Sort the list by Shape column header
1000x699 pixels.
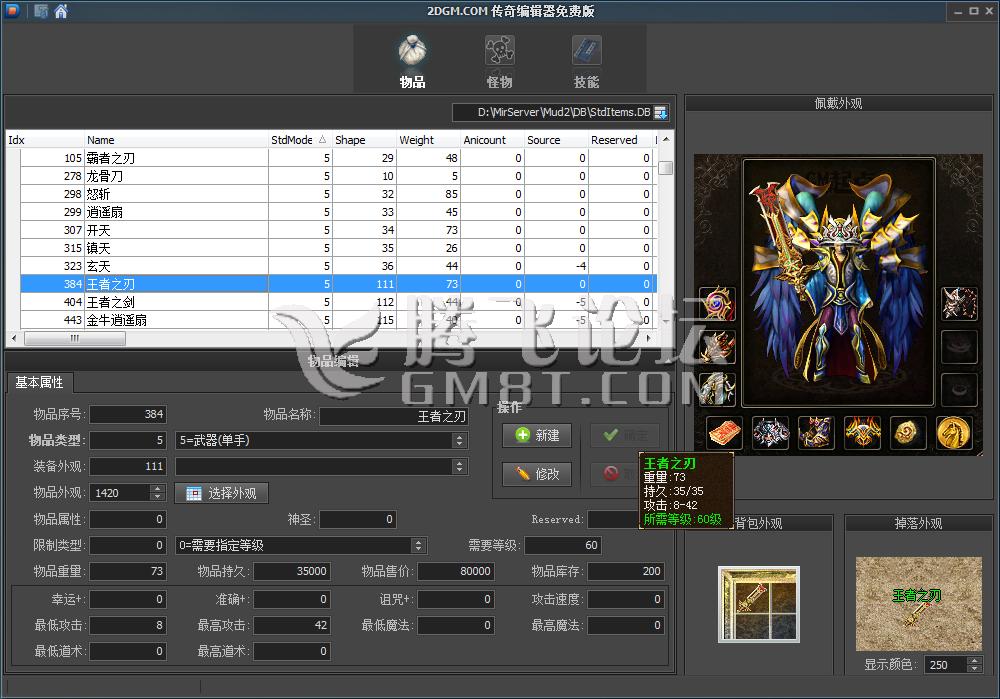364,140
